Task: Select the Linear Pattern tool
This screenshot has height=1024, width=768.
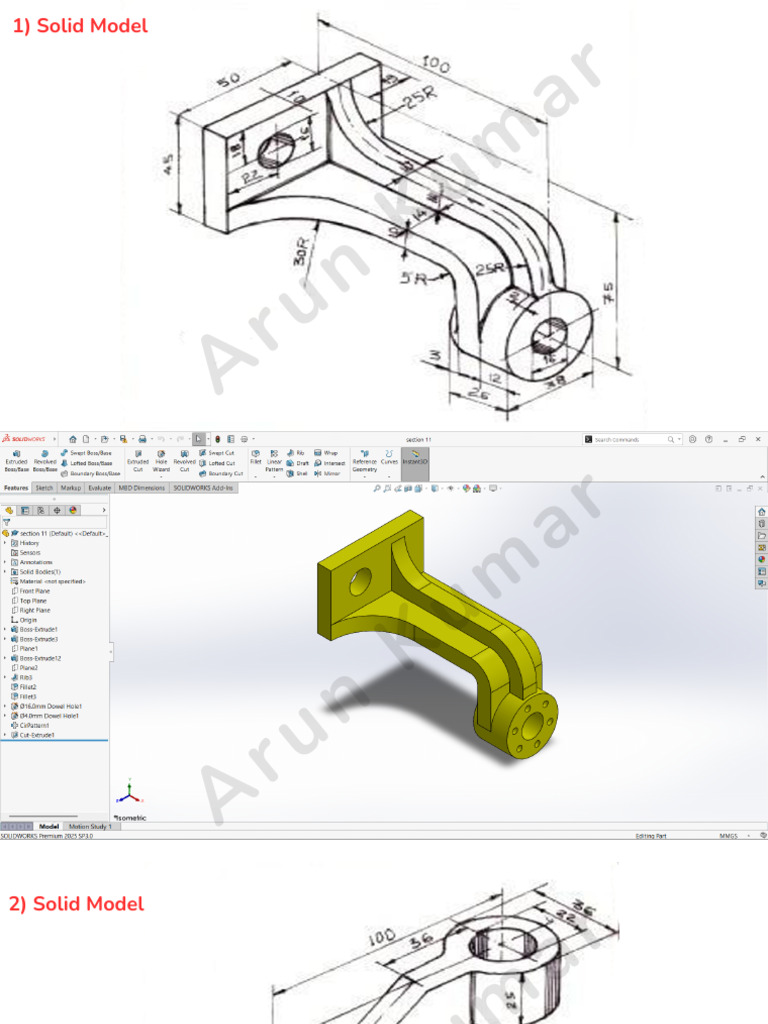Action: pos(274,460)
